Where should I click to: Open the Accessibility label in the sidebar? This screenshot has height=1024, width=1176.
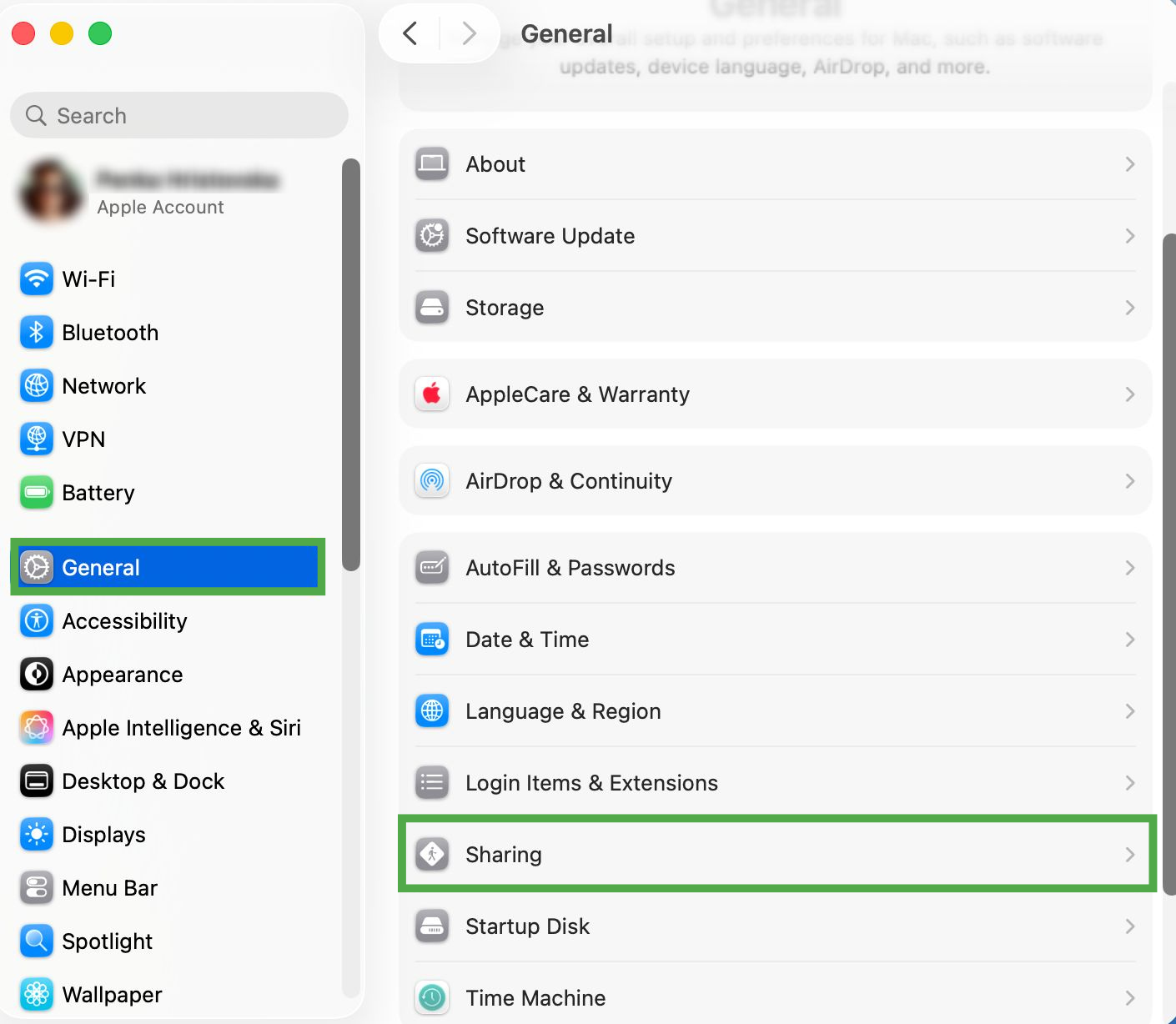pyautogui.click(x=124, y=621)
